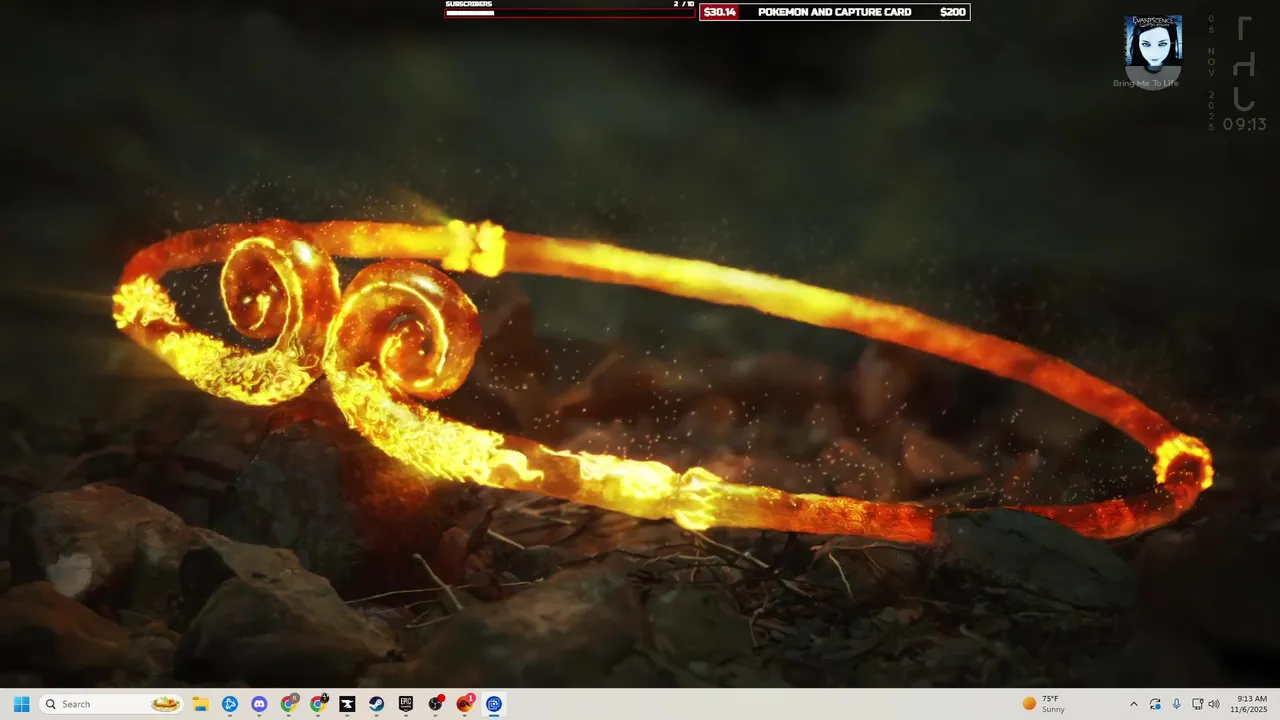1280x720 pixels.
Task: Open OBS Studio from the taskbar
Action: 435,704
